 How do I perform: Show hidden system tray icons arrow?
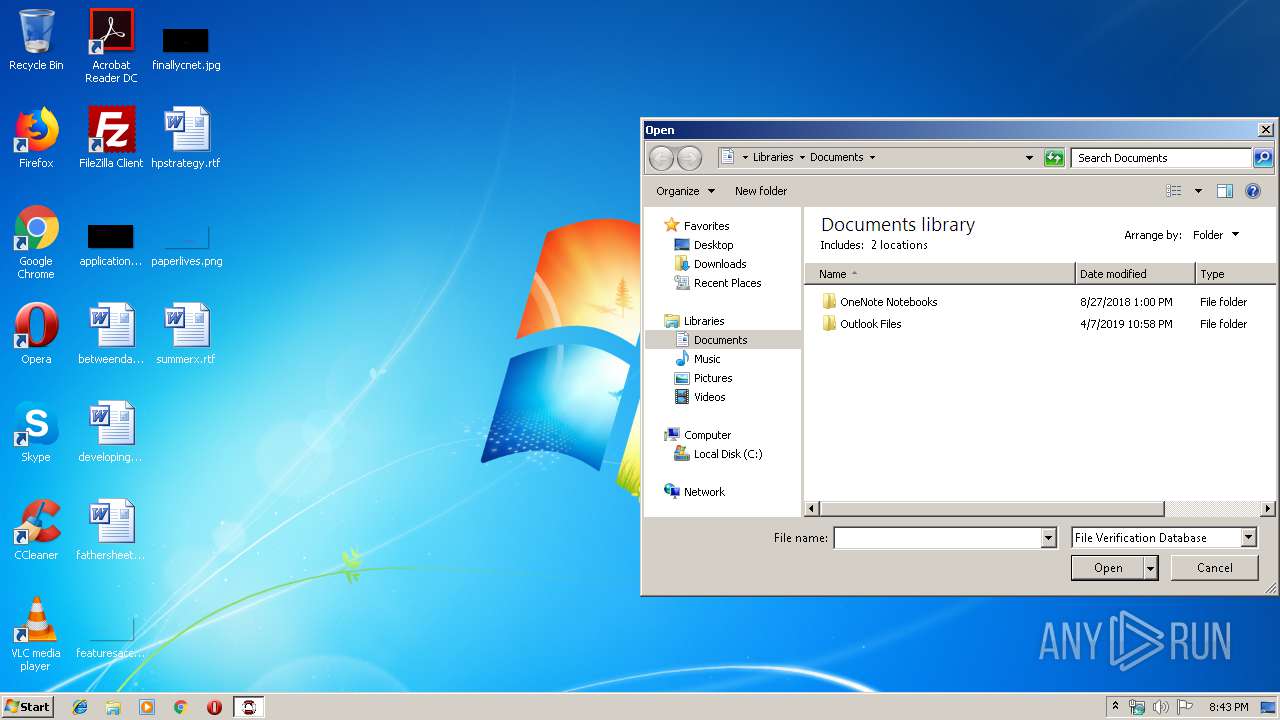(x=1115, y=707)
